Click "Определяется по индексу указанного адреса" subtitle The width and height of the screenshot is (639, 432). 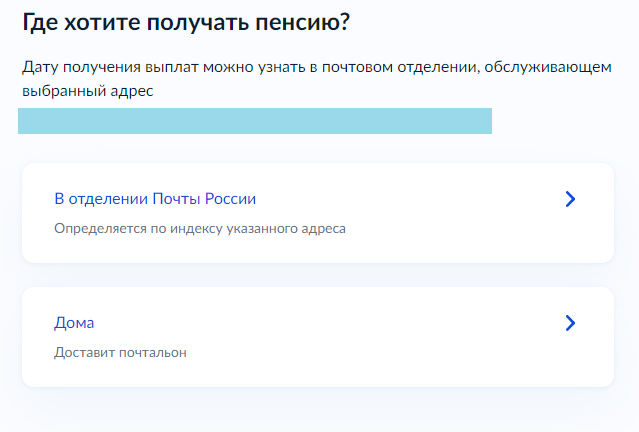tap(199, 228)
